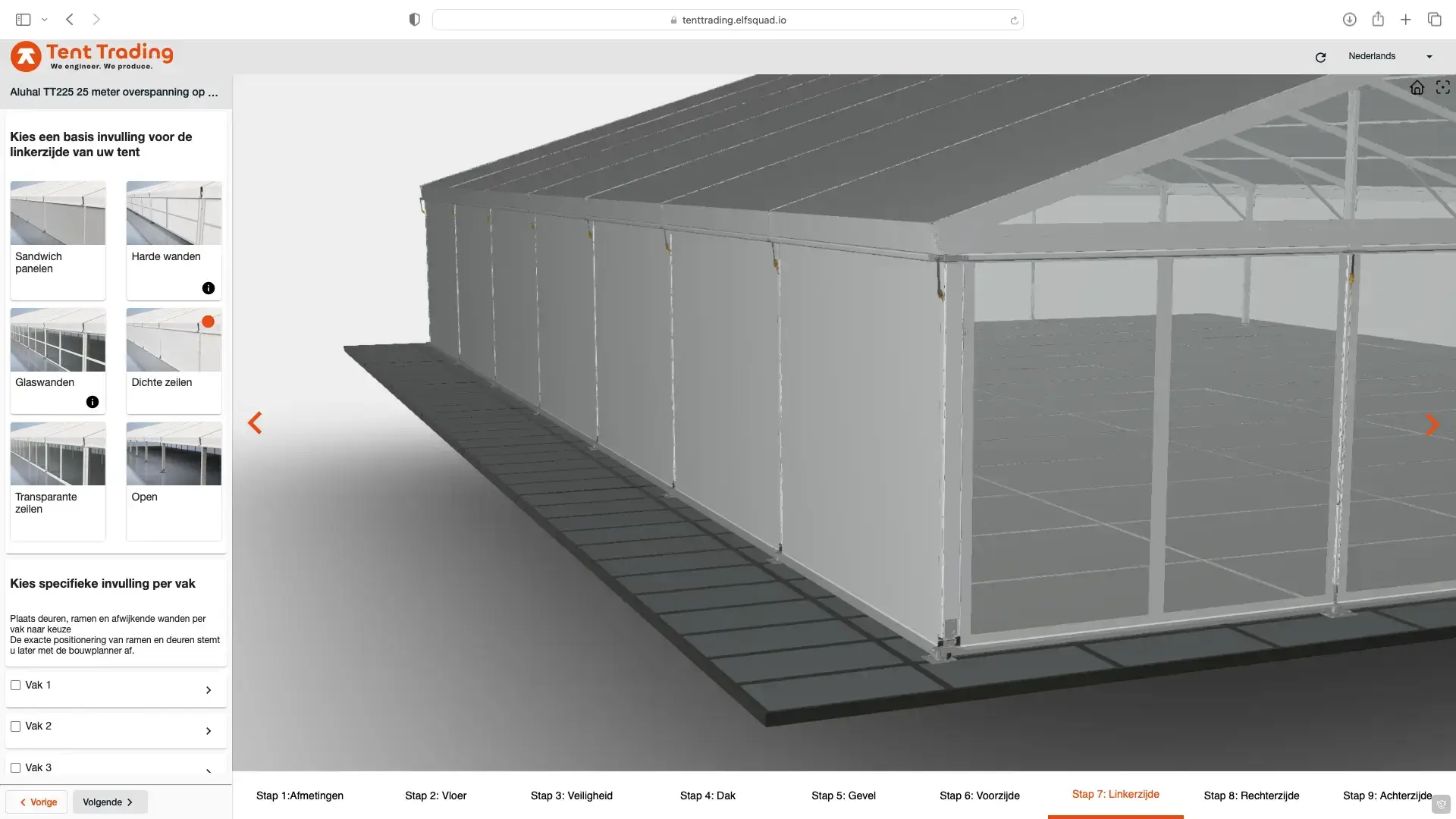Image resolution: width=1456 pixels, height=819 pixels.
Task: Go to Stap 2: Vloer tab
Action: tap(436, 795)
